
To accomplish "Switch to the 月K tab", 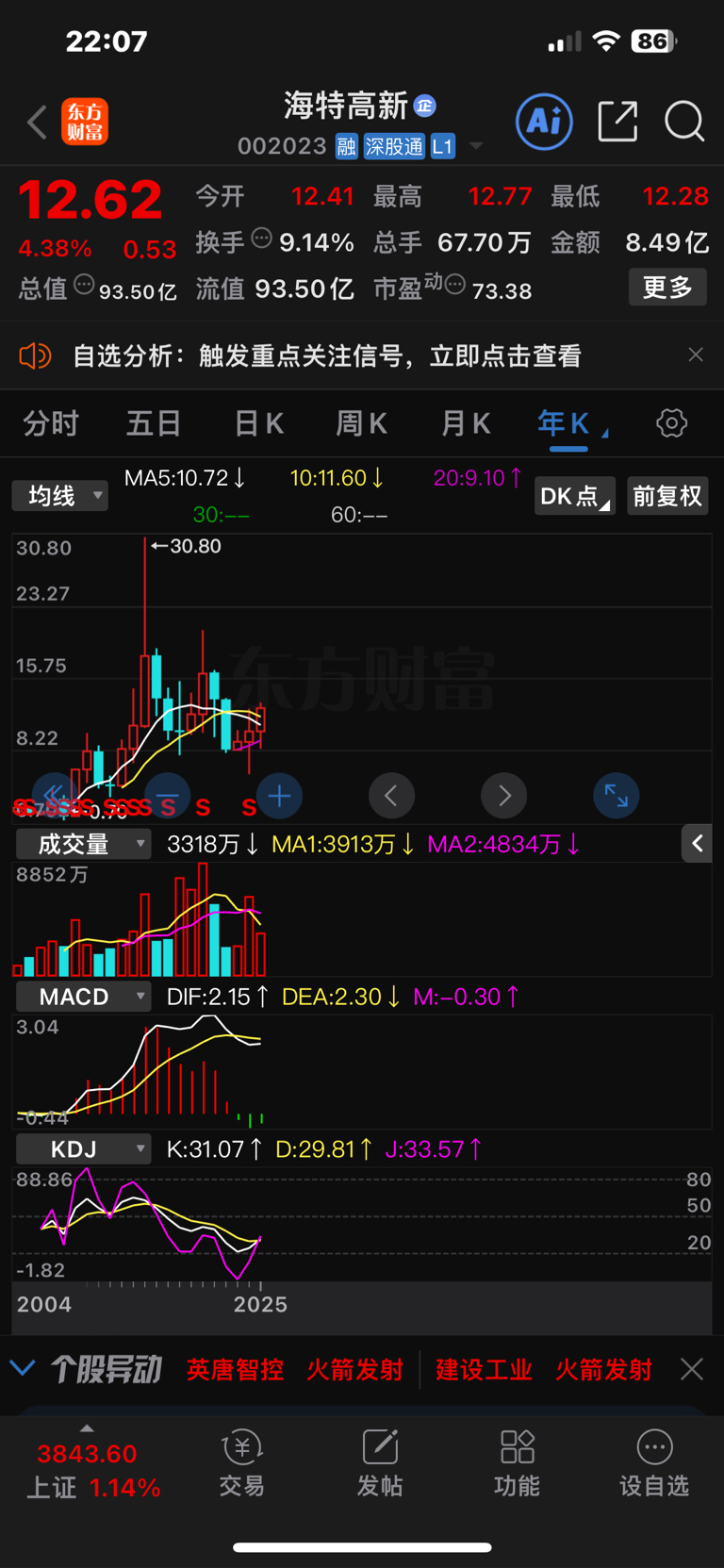I will [466, 423].
